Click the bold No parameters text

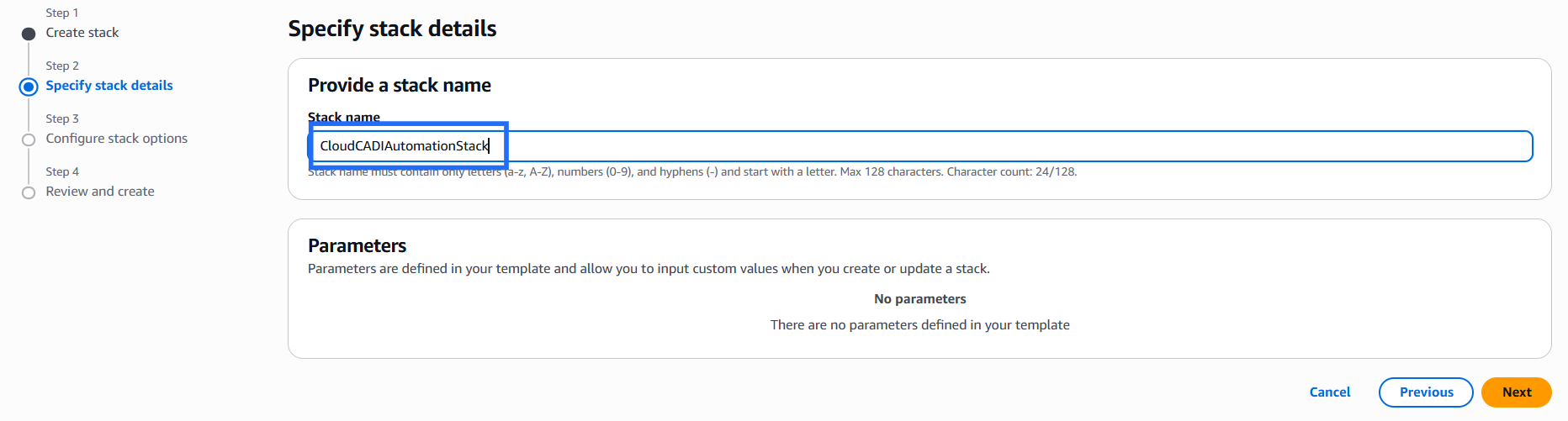coord(919,299)
